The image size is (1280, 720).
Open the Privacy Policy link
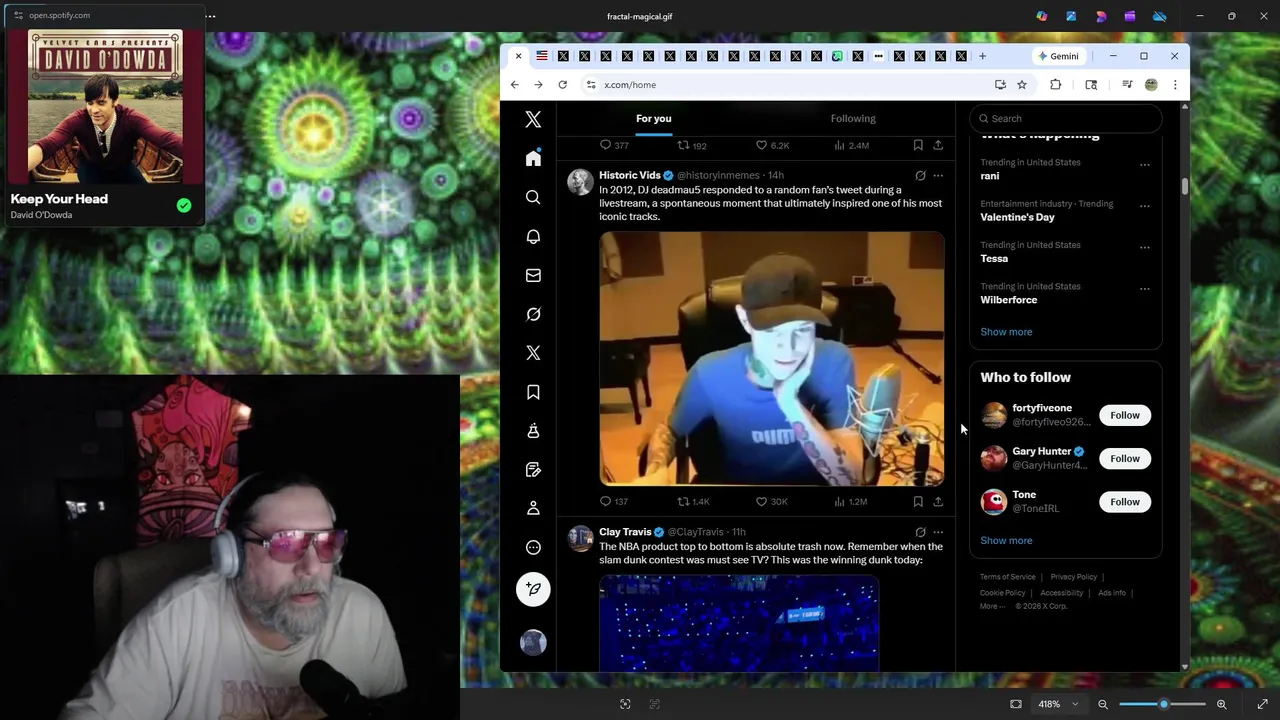tap(1074, 577)
